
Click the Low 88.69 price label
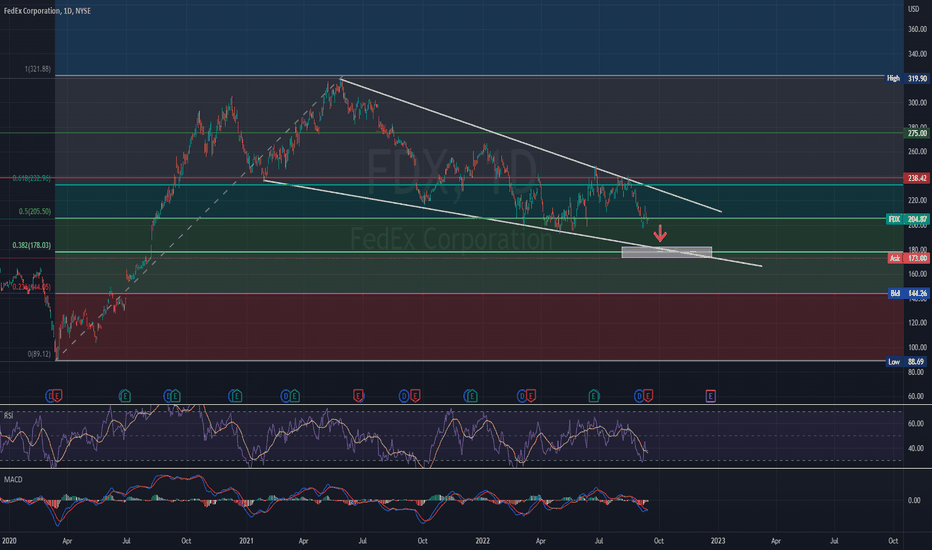tap(907, 362)
